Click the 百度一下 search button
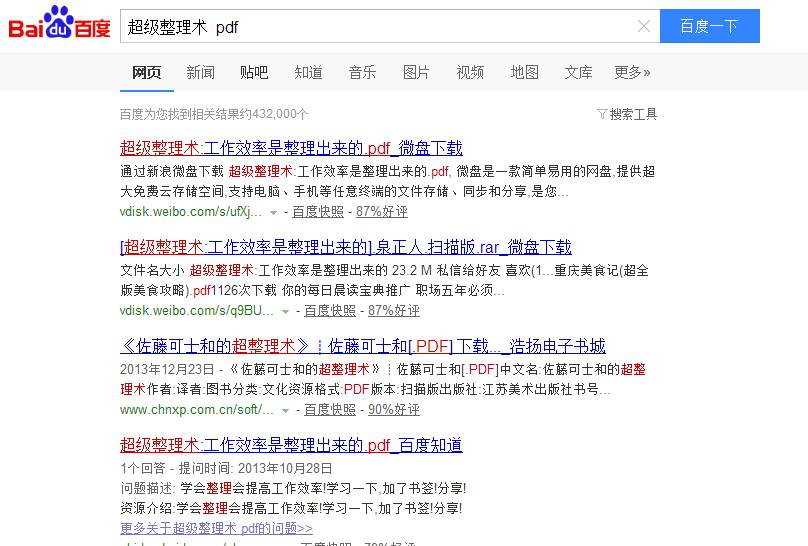Screen dimensions: 808x546 click(x=710, y=26)
